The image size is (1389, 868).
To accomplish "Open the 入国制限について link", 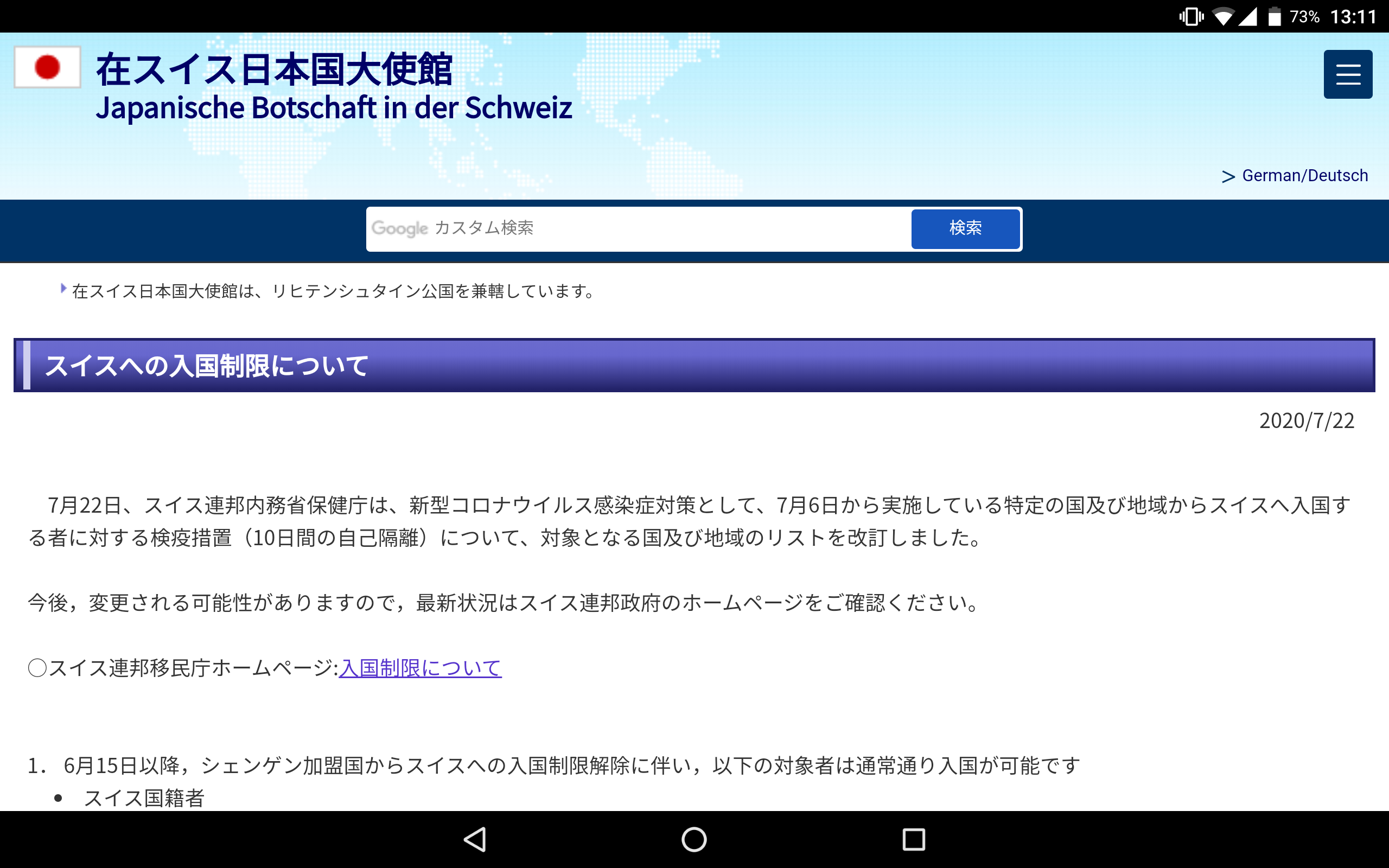I will [419, 668].
